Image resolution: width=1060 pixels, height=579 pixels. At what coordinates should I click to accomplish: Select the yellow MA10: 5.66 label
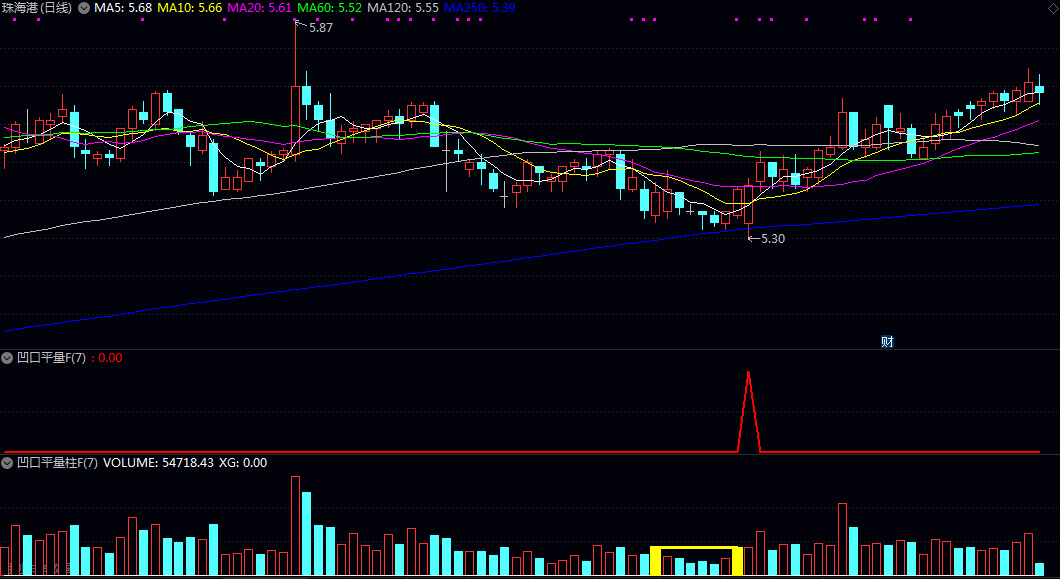(x=190, y=8)
